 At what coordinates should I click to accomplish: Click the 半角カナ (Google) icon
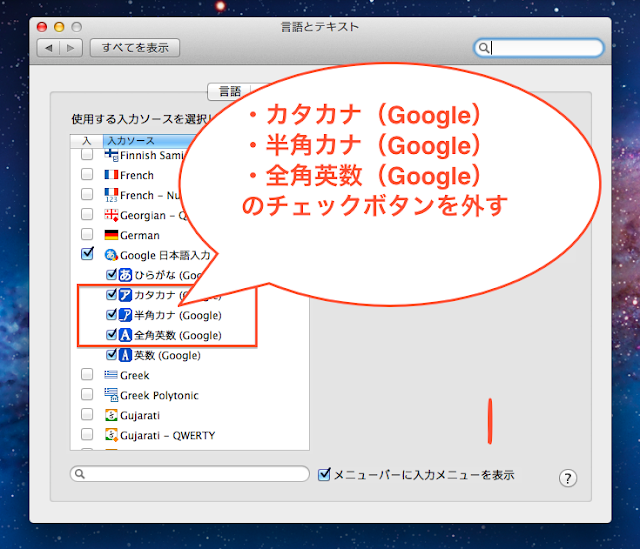coord(125,315)
